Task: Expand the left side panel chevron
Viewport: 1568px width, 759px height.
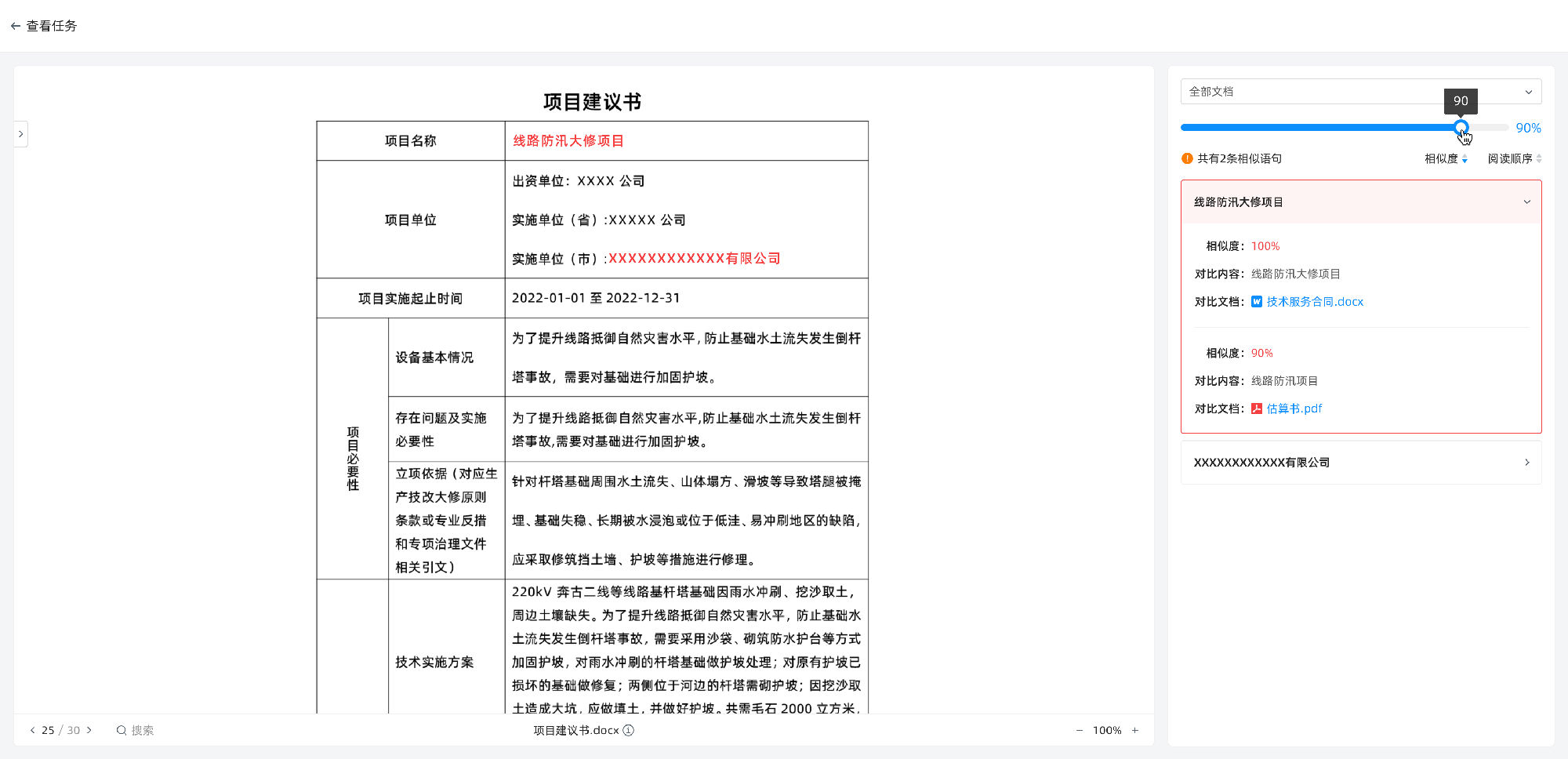Action: (x=20, y=134)
